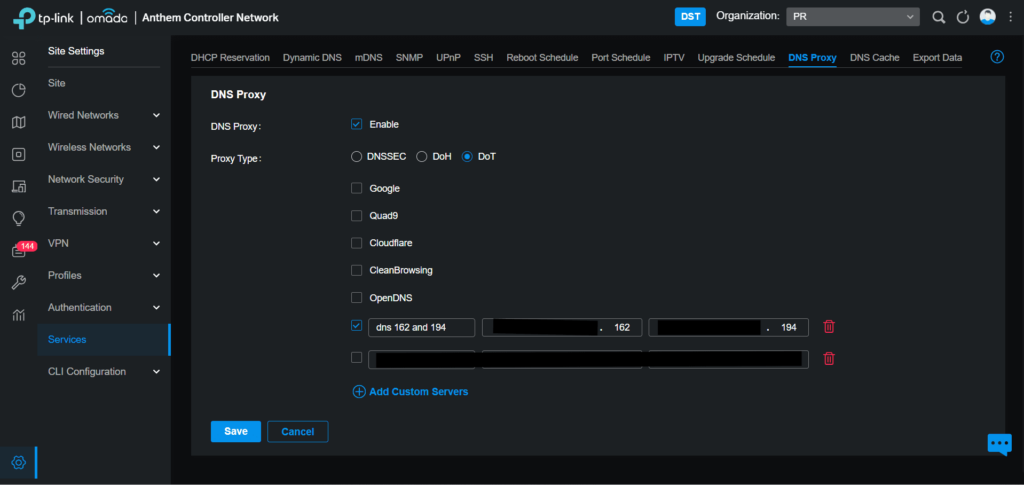The width and height of the screenshot is (1024, 485).
Task: Open the Map icon in sidebar
Action: (18, 122)
